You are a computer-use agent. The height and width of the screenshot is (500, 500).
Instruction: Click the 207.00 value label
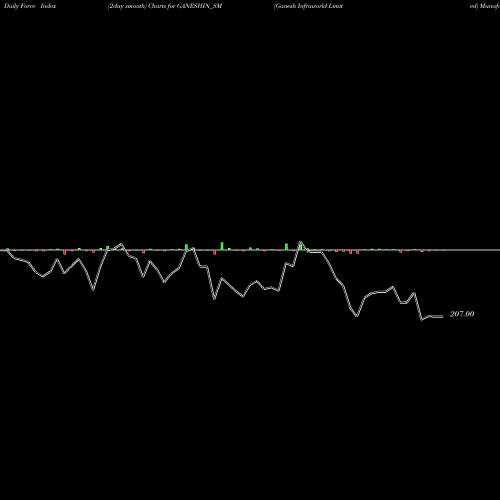[x=462, y=314]
